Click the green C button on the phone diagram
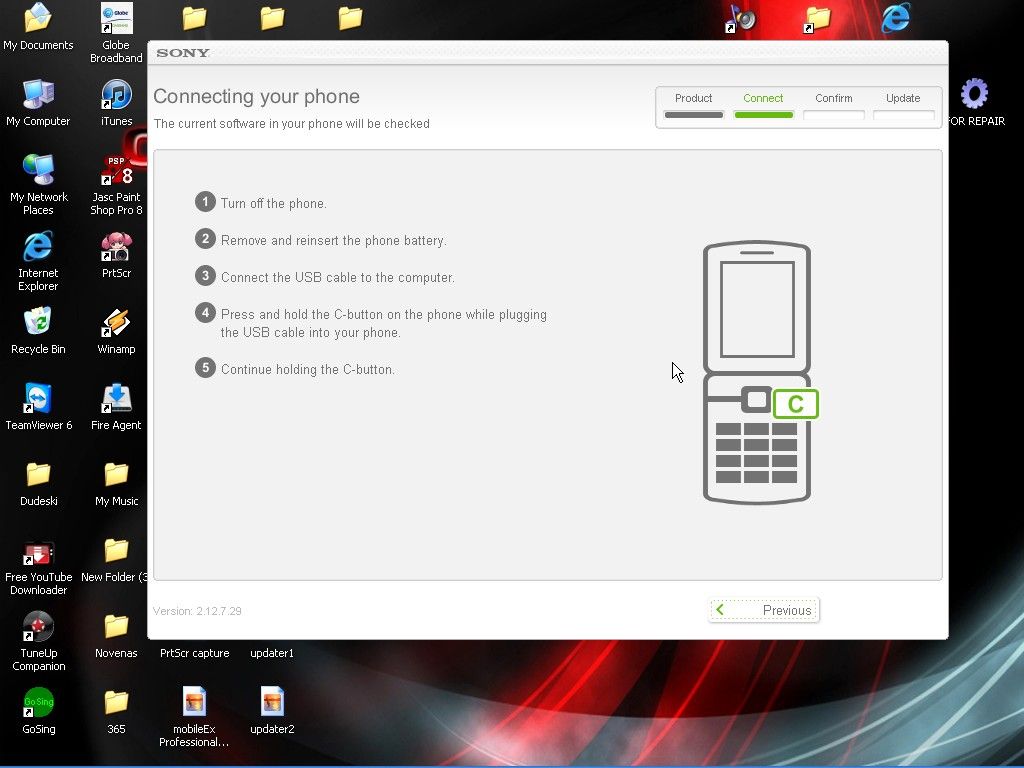 click(x=796, y=404)
